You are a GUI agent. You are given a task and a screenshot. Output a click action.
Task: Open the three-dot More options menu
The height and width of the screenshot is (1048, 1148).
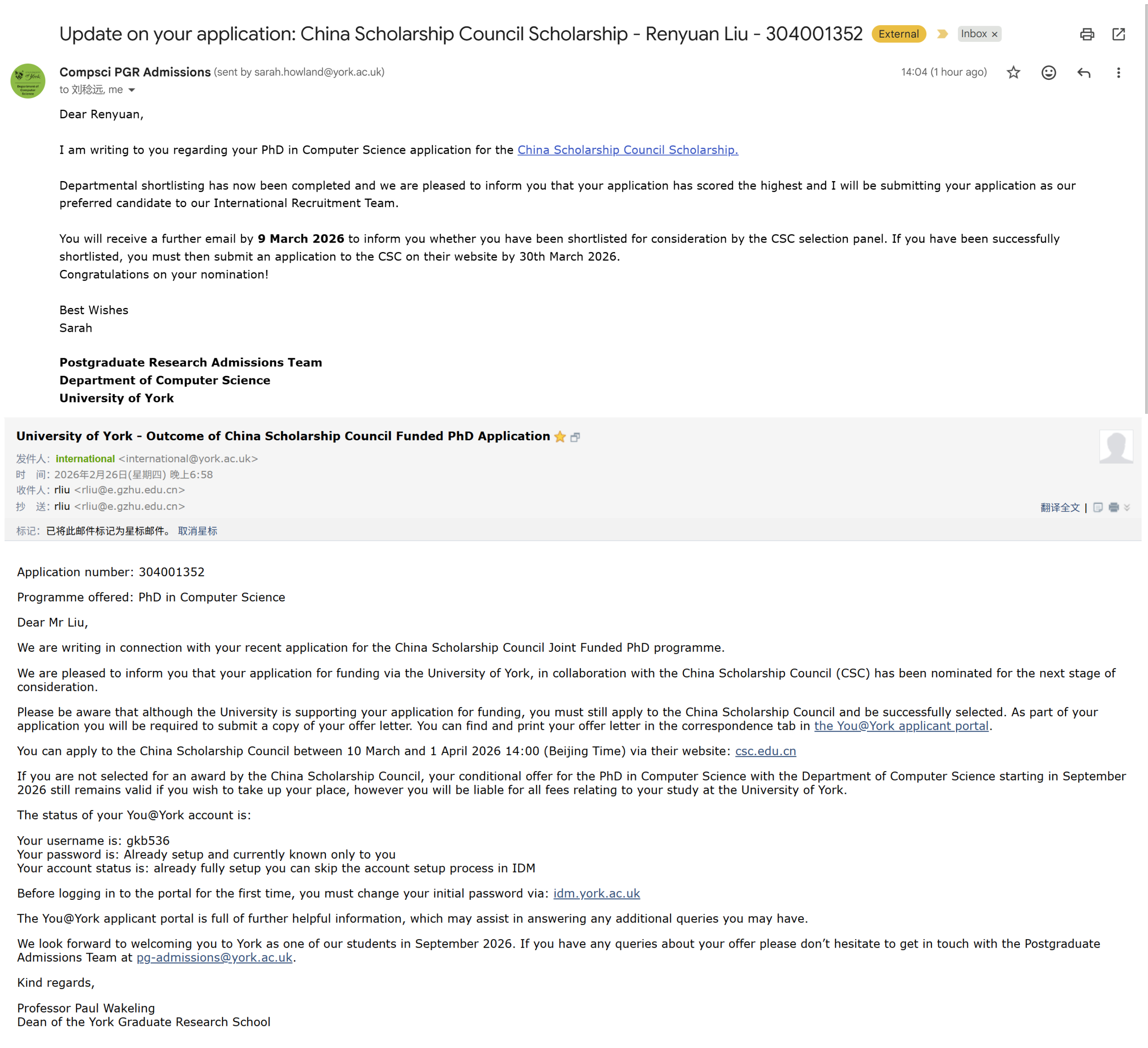pos(1118,72)
